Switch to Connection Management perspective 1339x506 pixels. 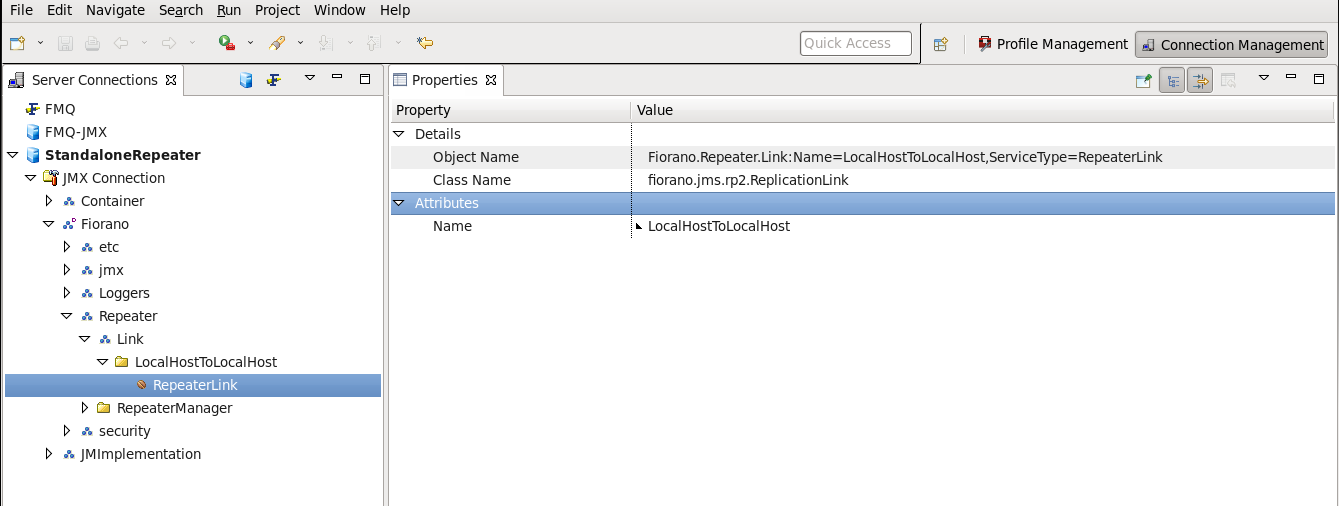[x=1232, y=45]
